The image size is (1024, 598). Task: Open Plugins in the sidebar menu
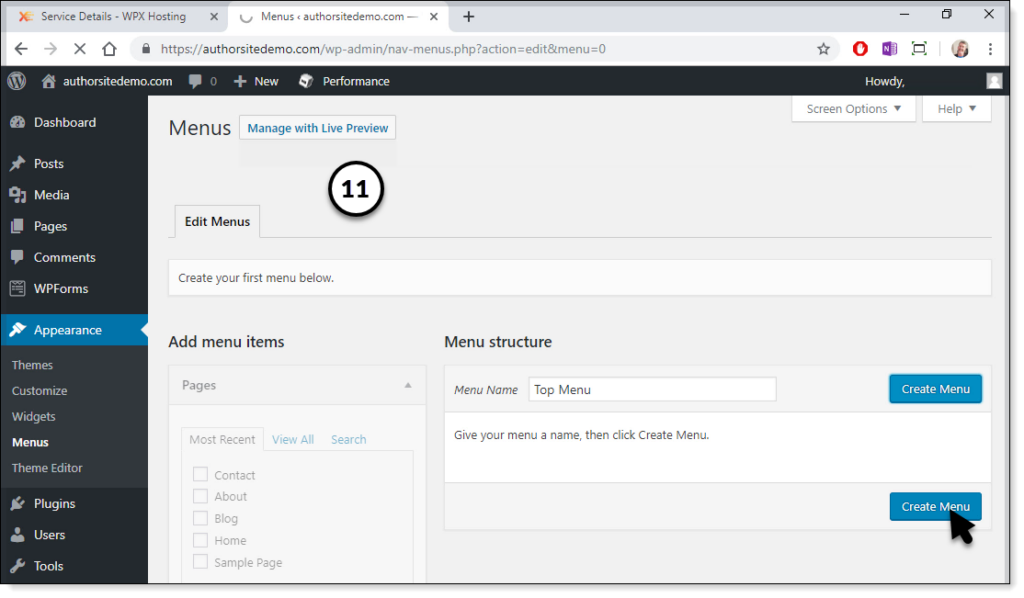(x=54, y=503)
